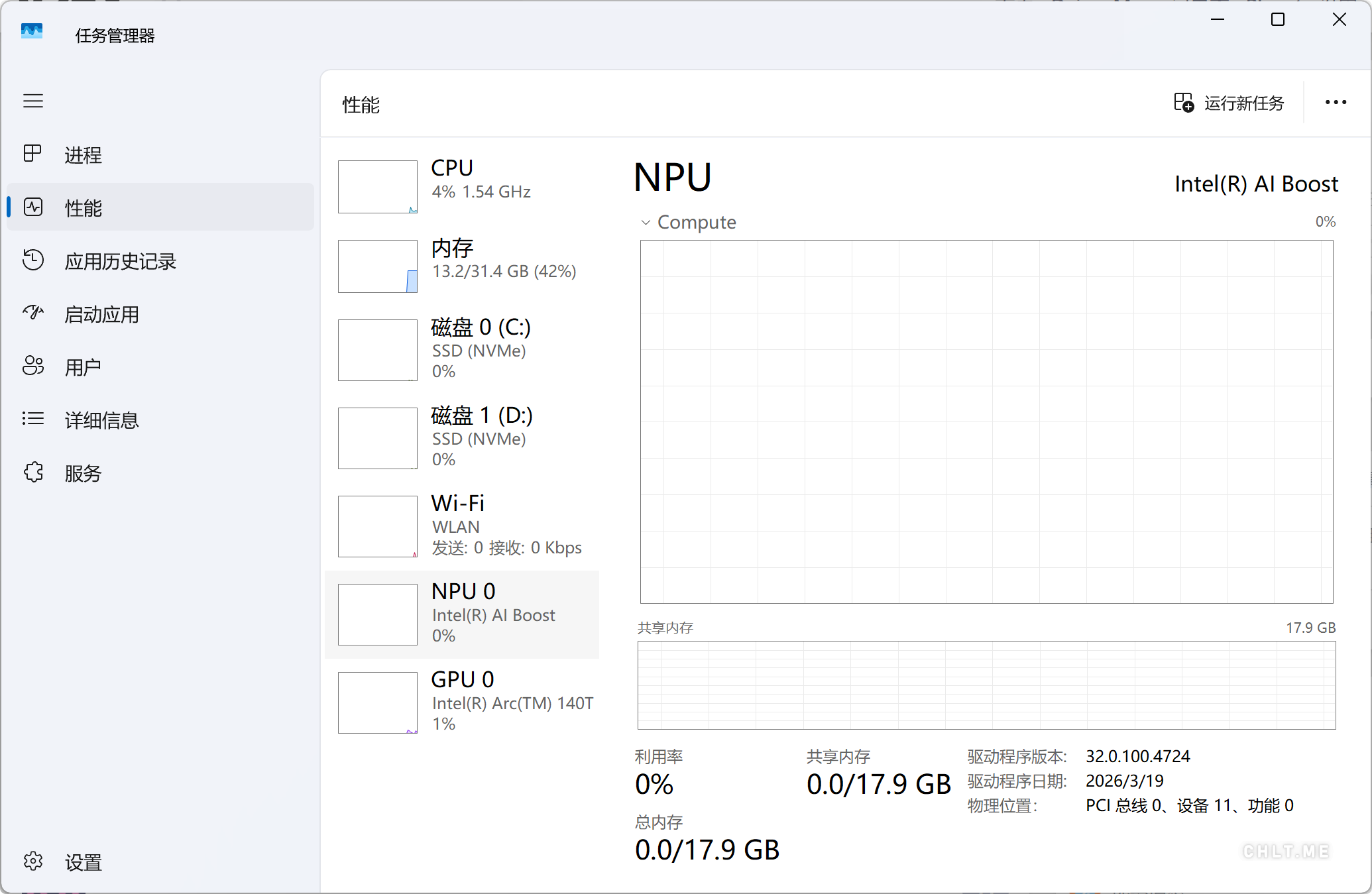This screenshot has height=894, width=1372.
Task: Switch to 详细信息 tab label
Action: pyautogui.click(x=101, y=420)
